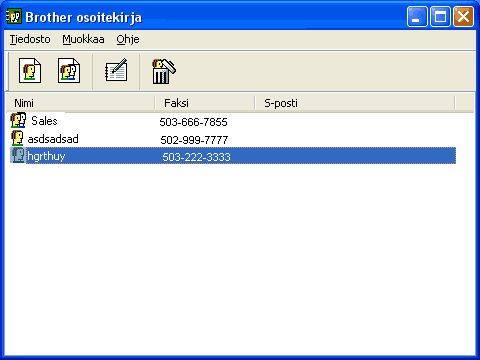Click the Delete trash can icon
The height and width of the screenshot is (360, 480).
[163, 71]
